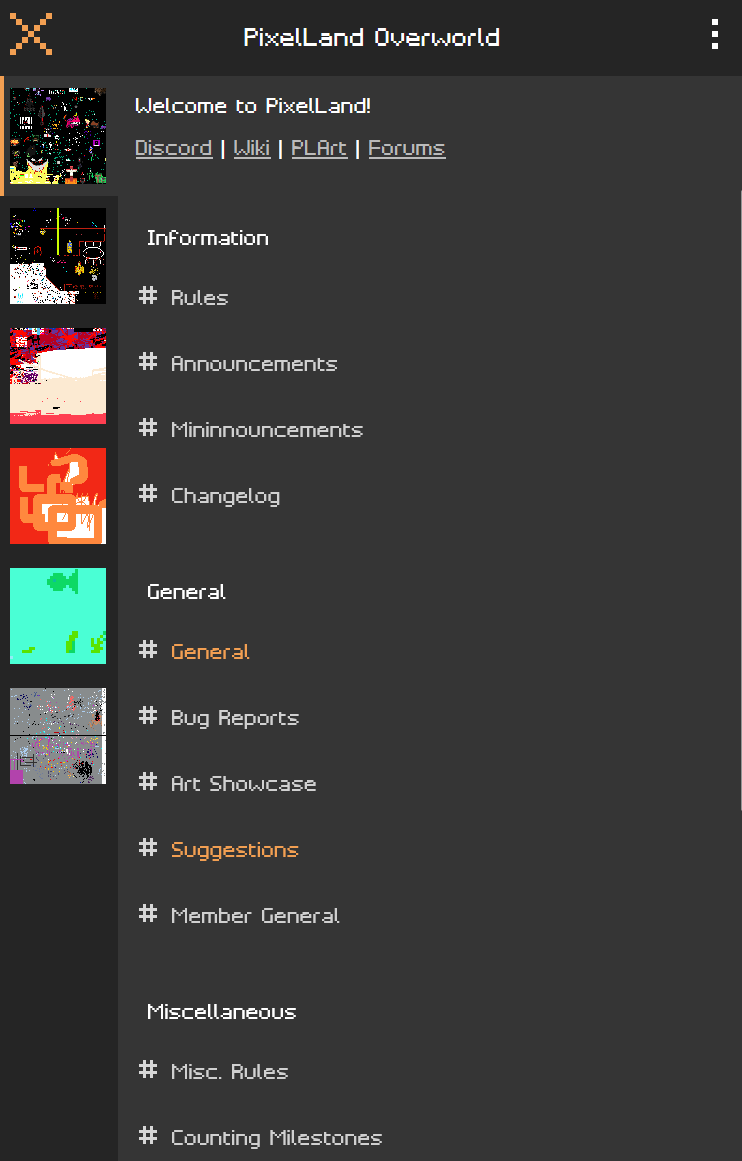Click the hash icon beside Changelog

pyautogui.click(x=148, y=493)
